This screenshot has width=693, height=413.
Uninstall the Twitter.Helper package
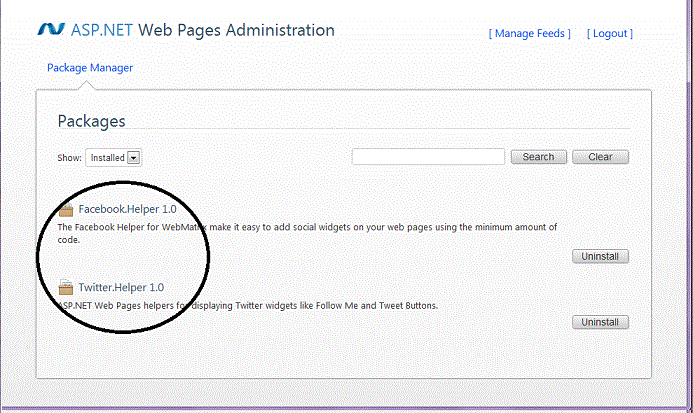coord(600,322)
